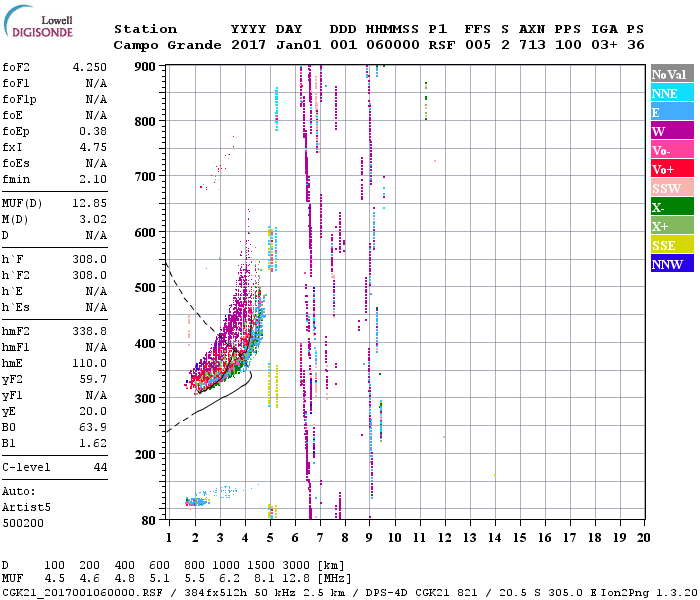This screenshot has width=700, height=600.
Task: Click the W purple legend swatch
Action: pyautogui.click(x=672, y=131)
